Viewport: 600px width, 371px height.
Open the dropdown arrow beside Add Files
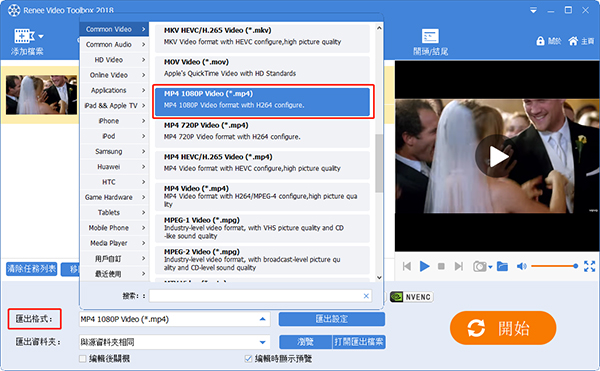click(41, 37)
